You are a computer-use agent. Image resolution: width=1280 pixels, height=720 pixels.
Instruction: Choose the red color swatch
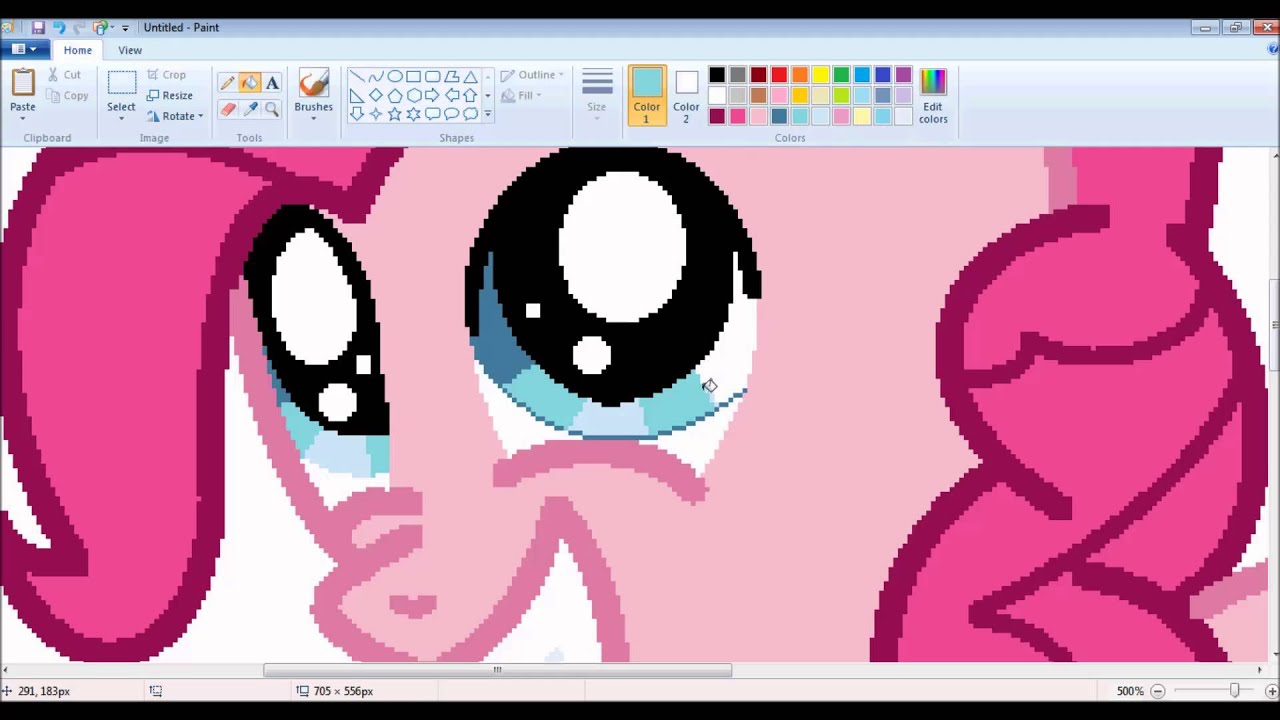779,75
